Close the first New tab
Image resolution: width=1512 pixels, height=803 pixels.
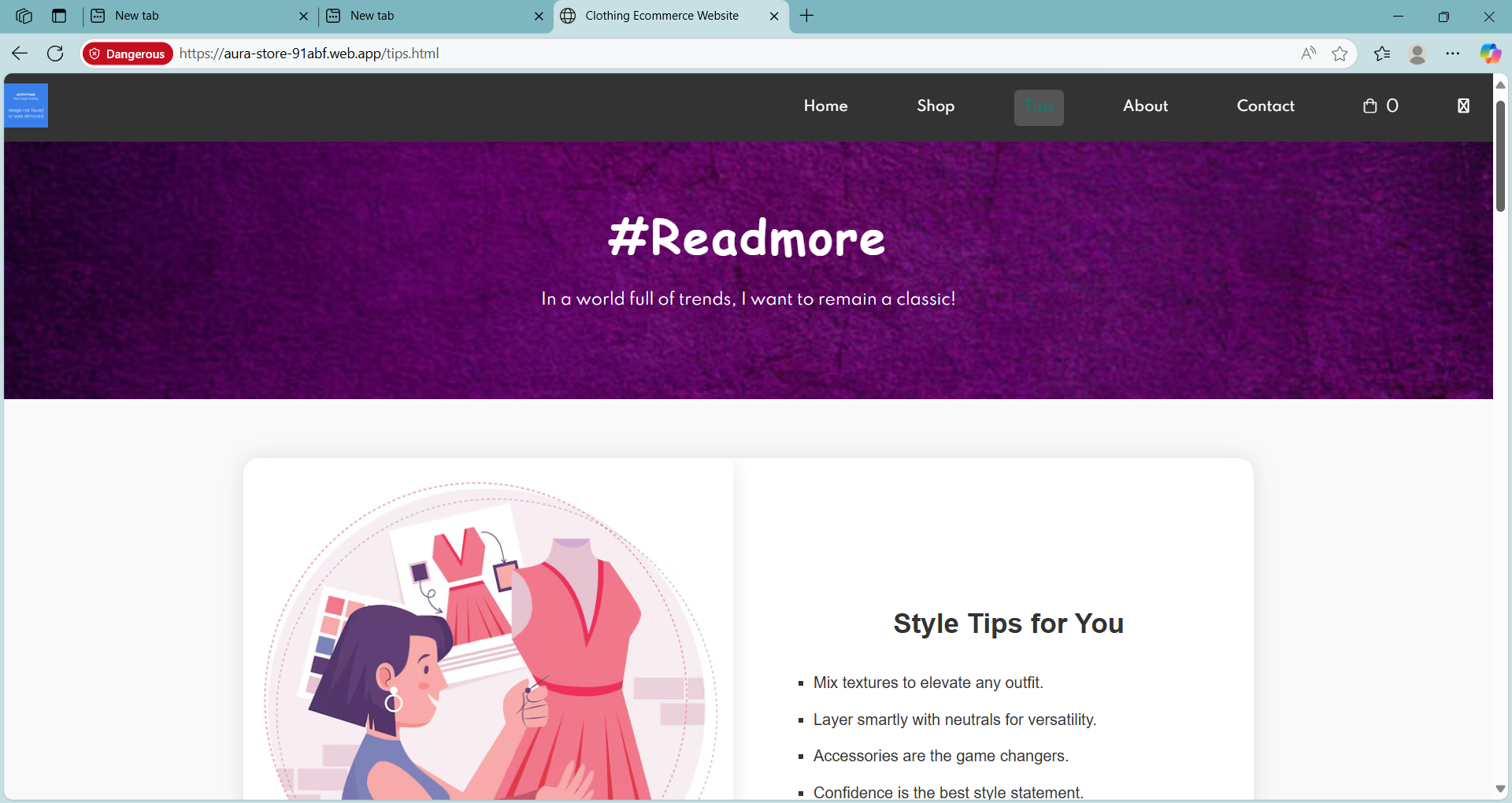coord(303,16)
